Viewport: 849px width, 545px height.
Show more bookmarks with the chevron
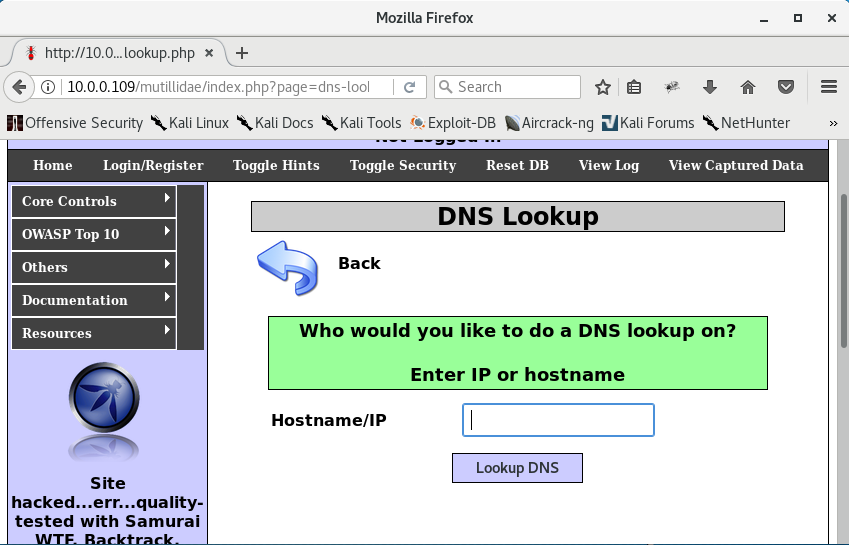833,123
